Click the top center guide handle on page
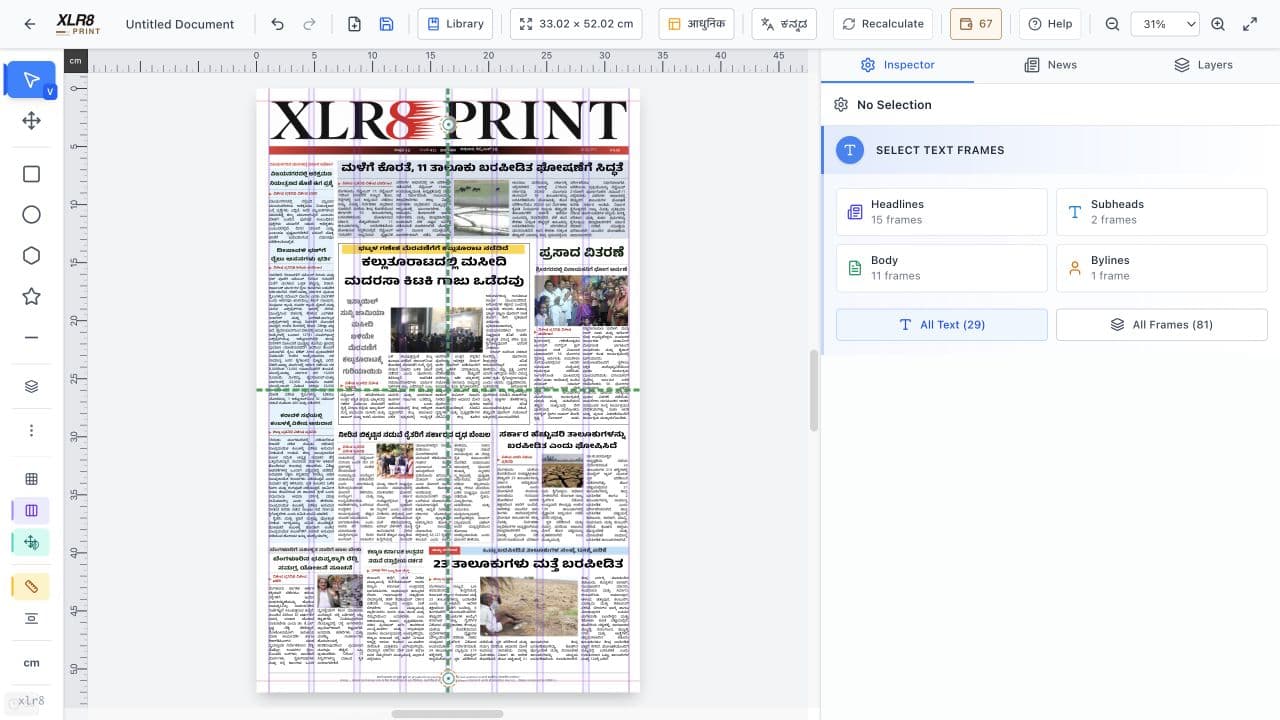Viewport: 1280px width, 720px height. click(448, 124)
